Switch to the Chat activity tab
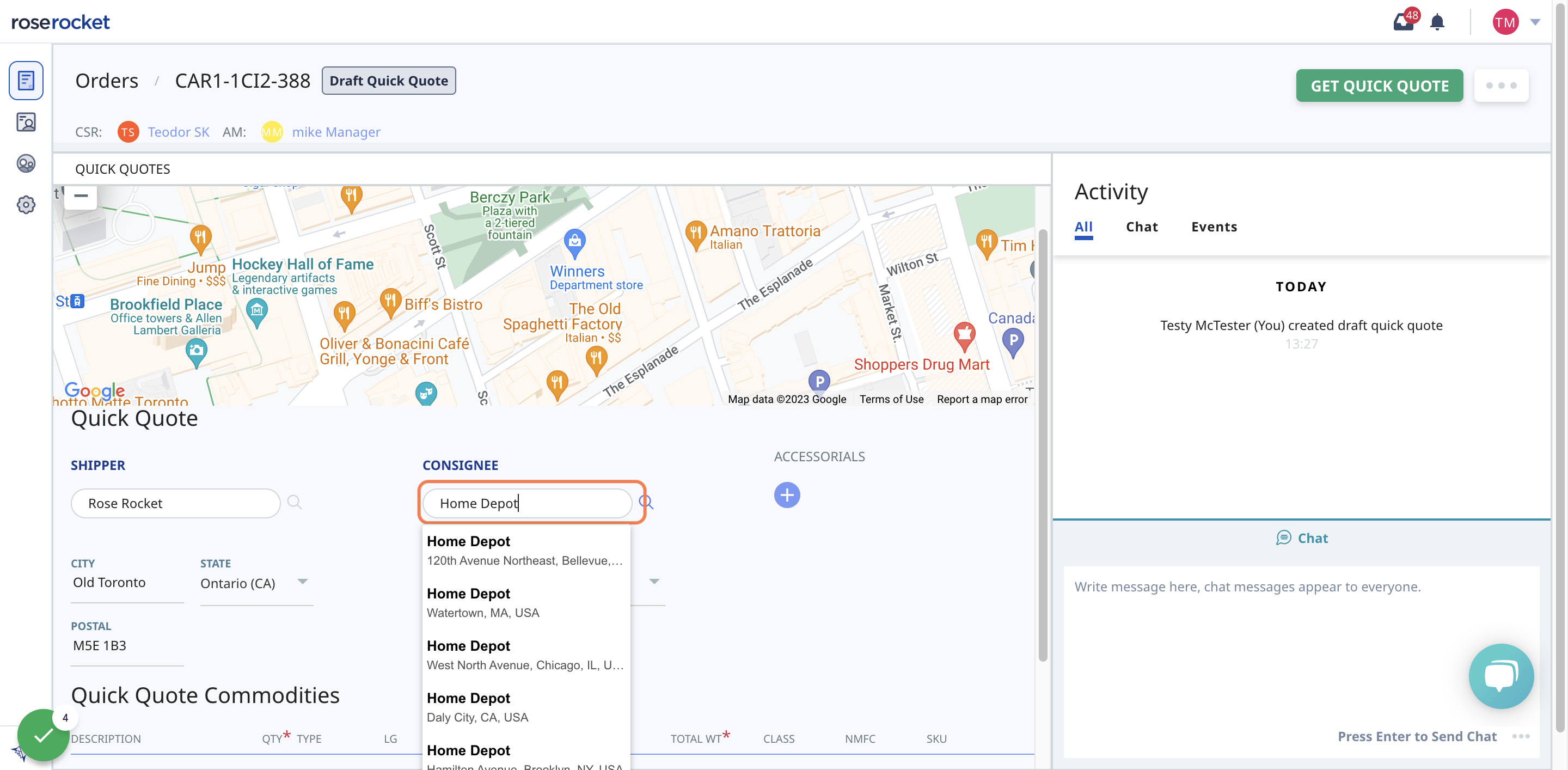Viewport: 1568px width, 770px height. tap(1141, 227)
